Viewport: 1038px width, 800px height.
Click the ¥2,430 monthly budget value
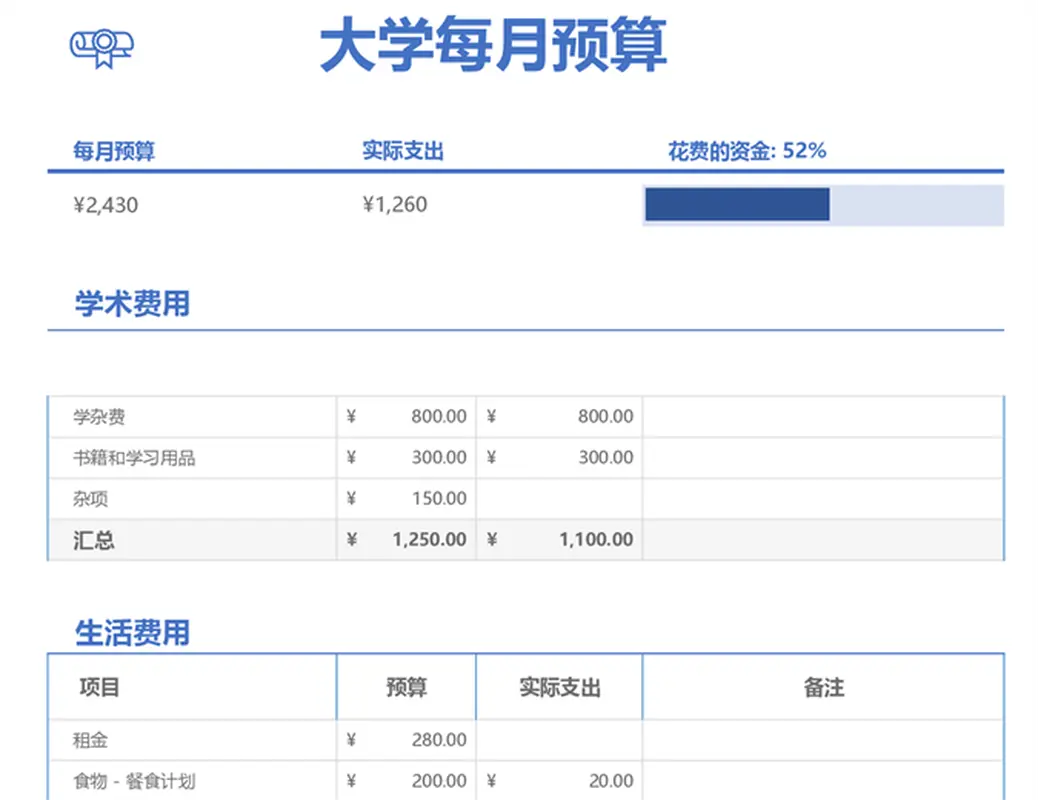pos(106,206)
